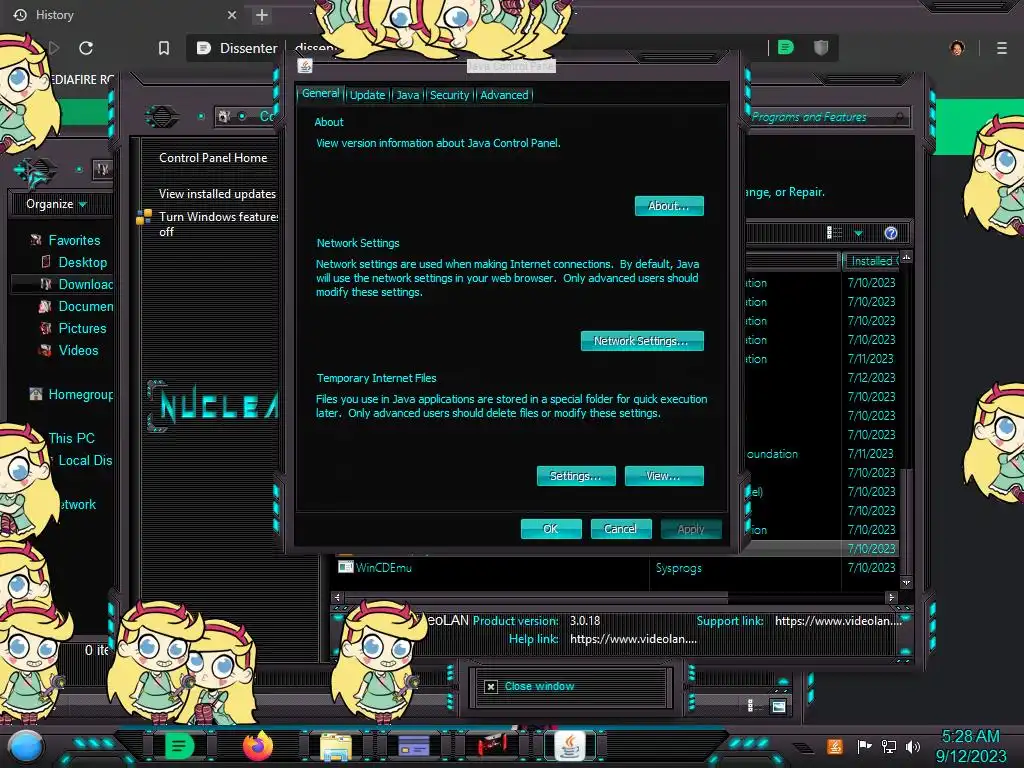Viewport: 1024px width, 768px height.
Task: Click the Dissenter comment icon in toolbar
Action: [x=786, y=48]
